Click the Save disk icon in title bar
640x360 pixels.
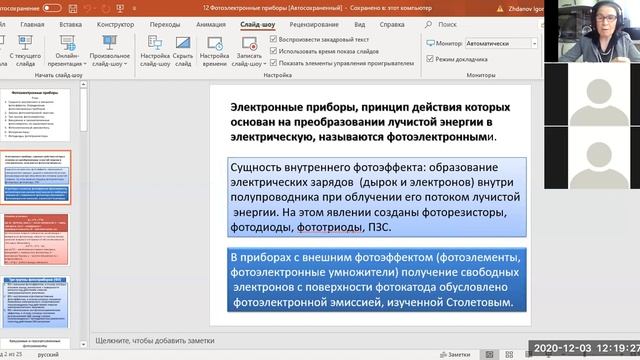click(x=73, y=8)
